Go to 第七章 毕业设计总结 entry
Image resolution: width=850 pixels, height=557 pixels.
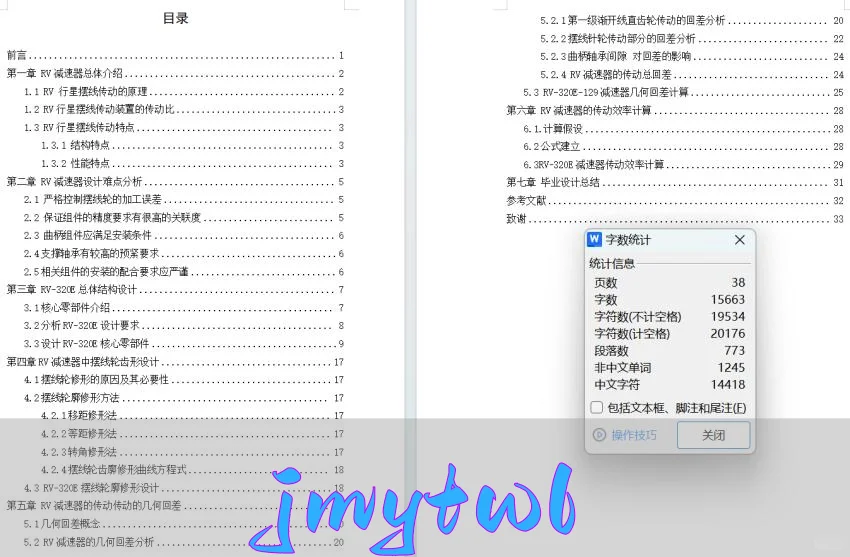[x=675, y=183]
